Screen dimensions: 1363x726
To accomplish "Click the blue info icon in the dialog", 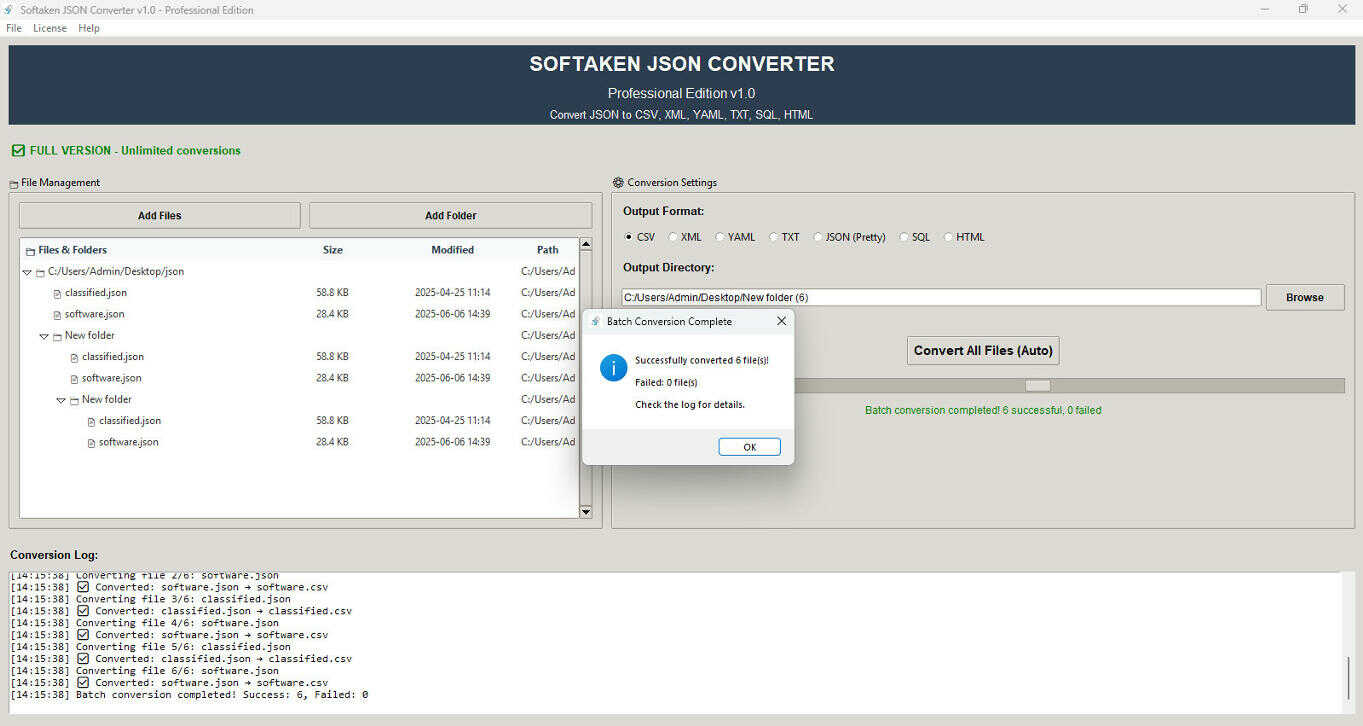I will point(613,368).
